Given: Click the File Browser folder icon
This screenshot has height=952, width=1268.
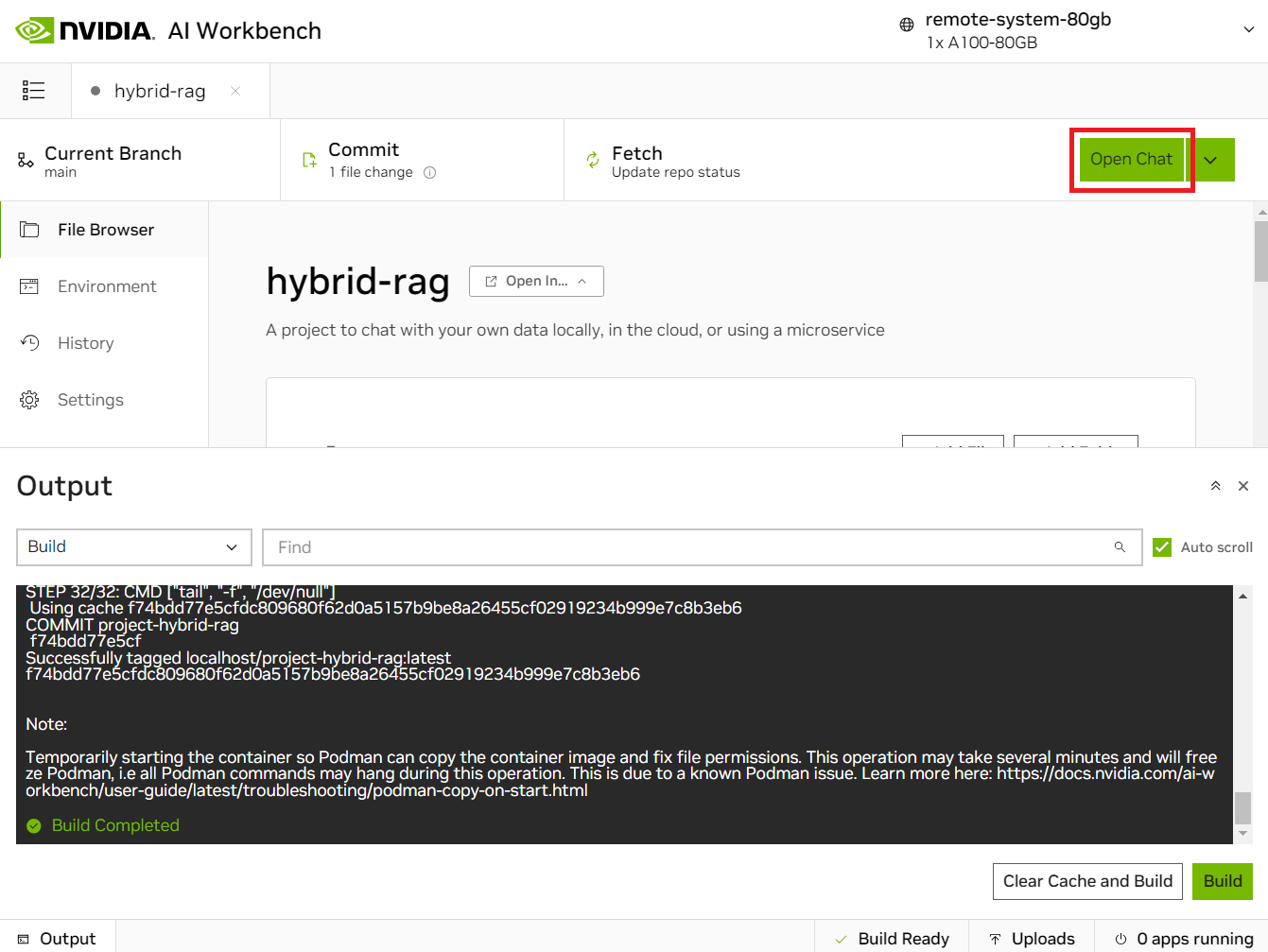Looking at the screenshot, I should click(x=29, y=230).
